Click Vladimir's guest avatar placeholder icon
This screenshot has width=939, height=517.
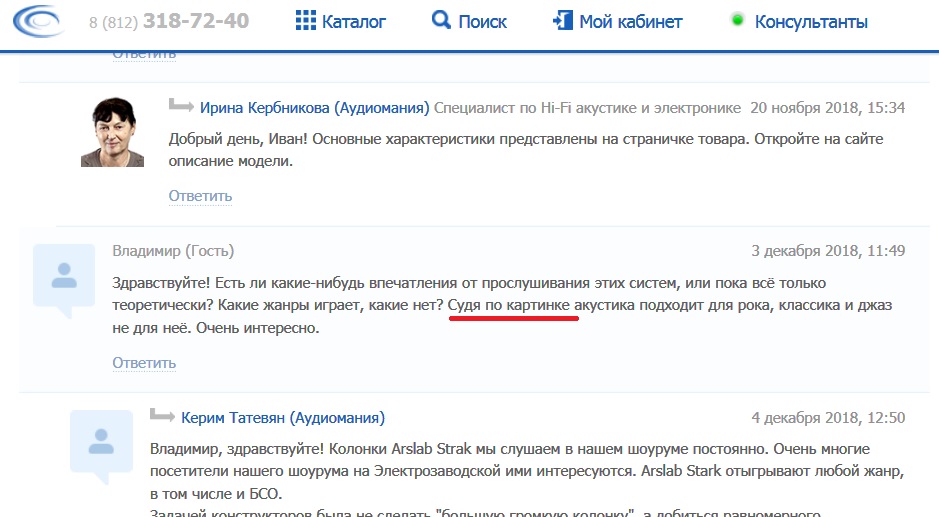65,279
